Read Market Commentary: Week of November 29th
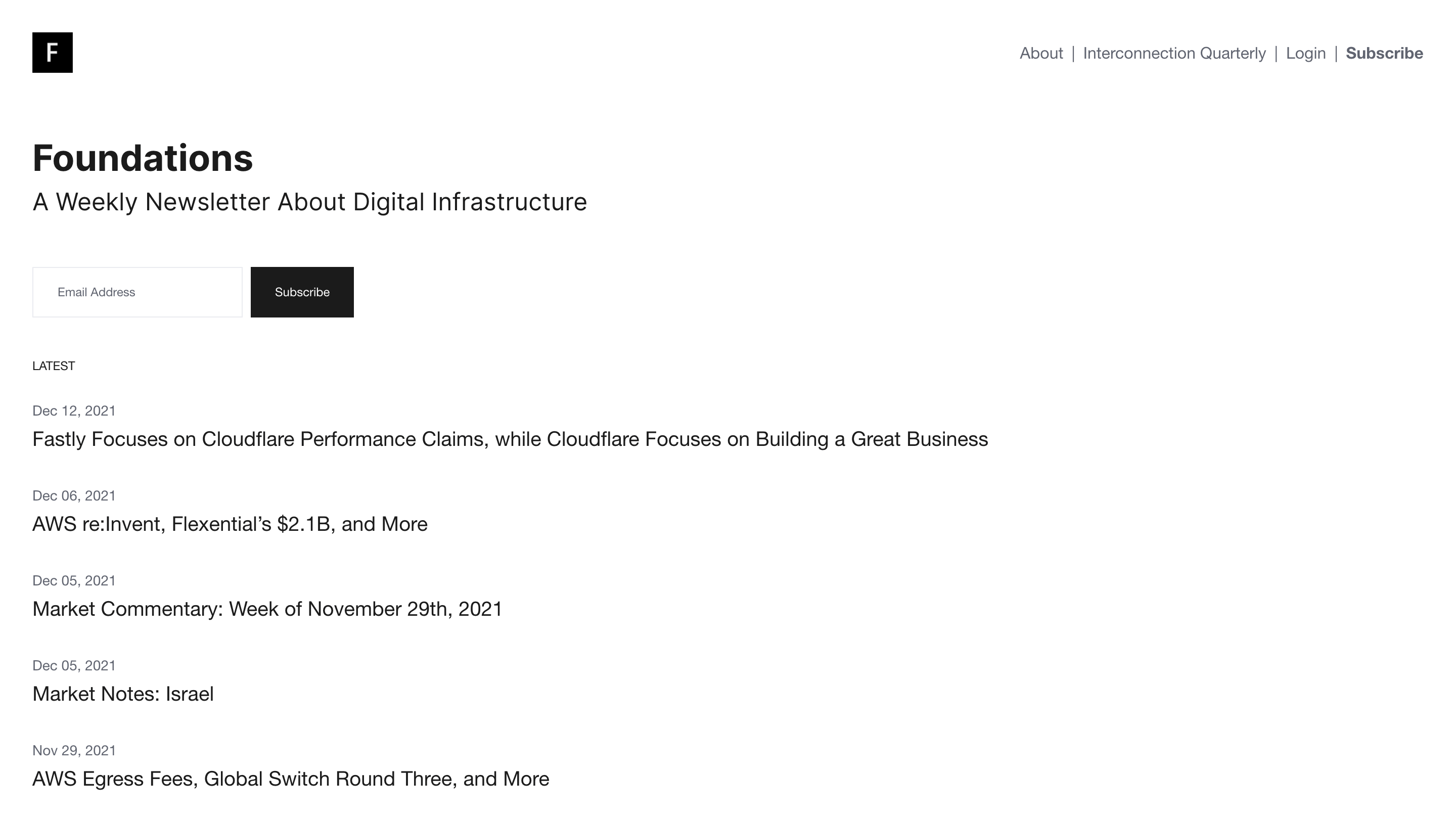1456x819 pixels. tap(267, 609)
